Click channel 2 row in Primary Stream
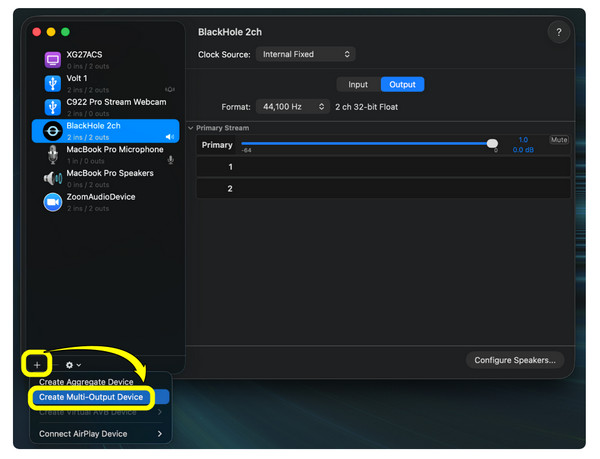The image size is (600, 459). coord(383,189)
